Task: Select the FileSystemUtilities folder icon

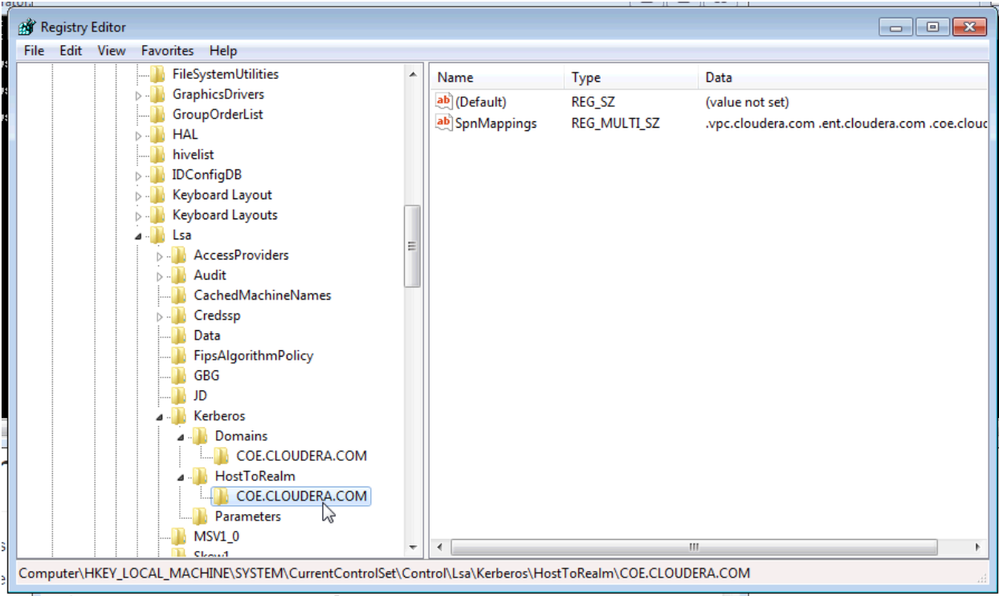Action: coord(157,74)
